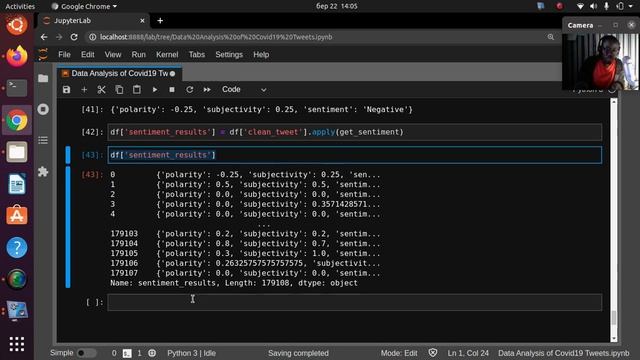Viewport: 640px width, 360px height.
Task: Open the system status menu arrow
Action: tap(631, 6)
